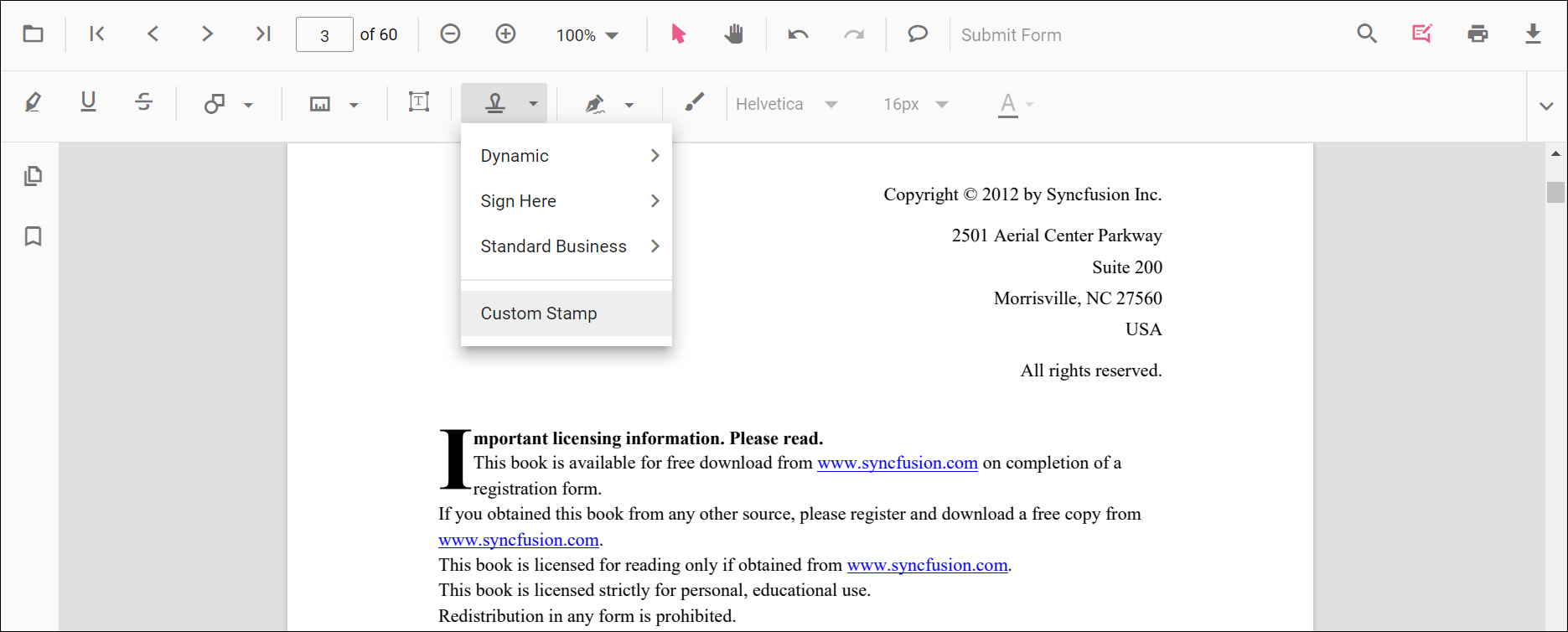Screen dimensions: 1568x632
Task: Select the pan hand tool
Action: 733,34
